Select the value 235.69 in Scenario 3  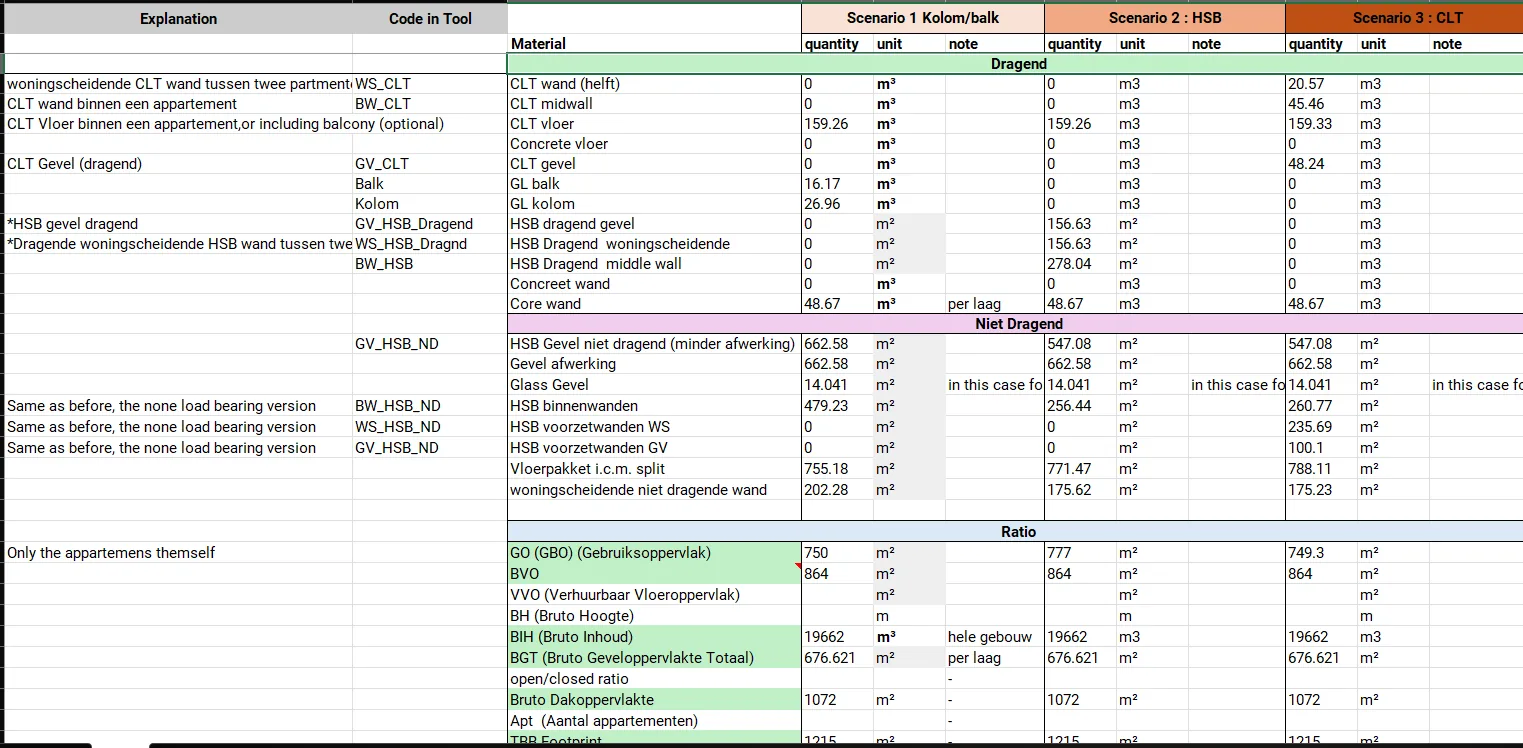click(1321, 427)
